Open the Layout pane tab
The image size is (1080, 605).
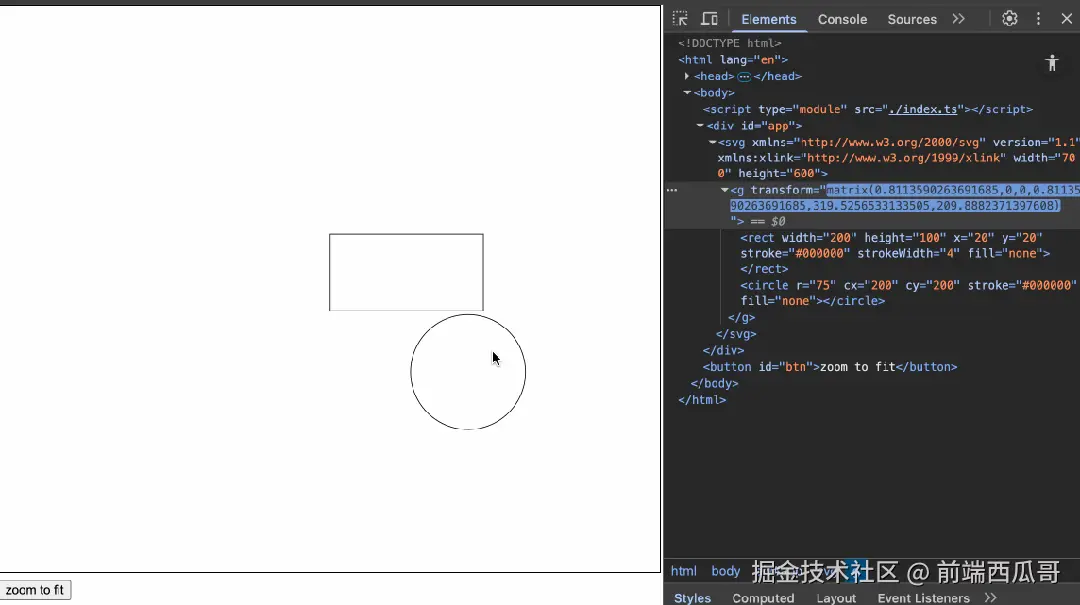[x=836, y=597]
